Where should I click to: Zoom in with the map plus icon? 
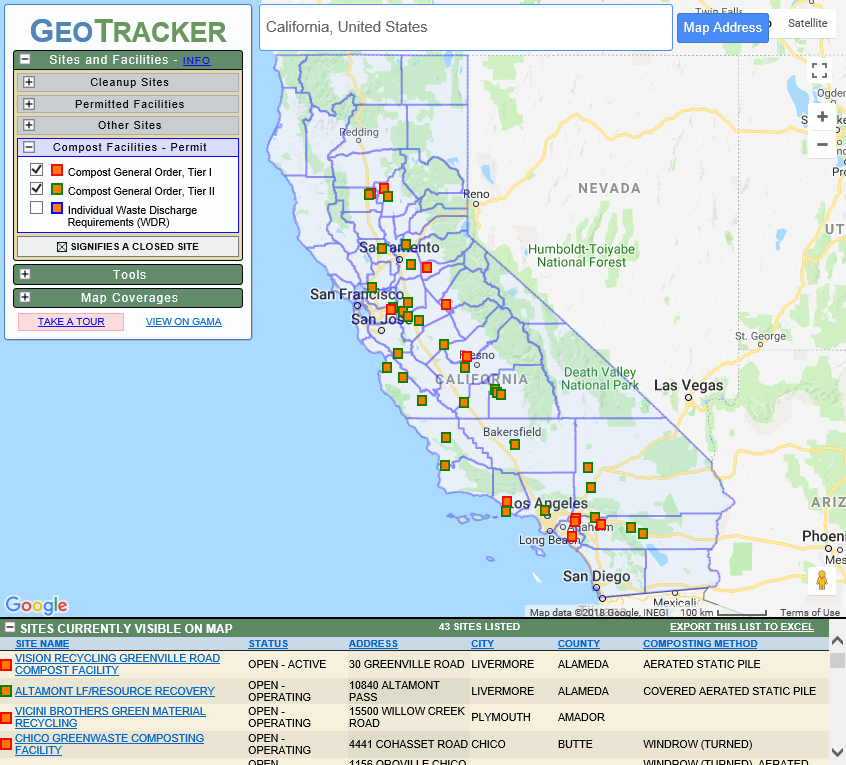point(822,117)
